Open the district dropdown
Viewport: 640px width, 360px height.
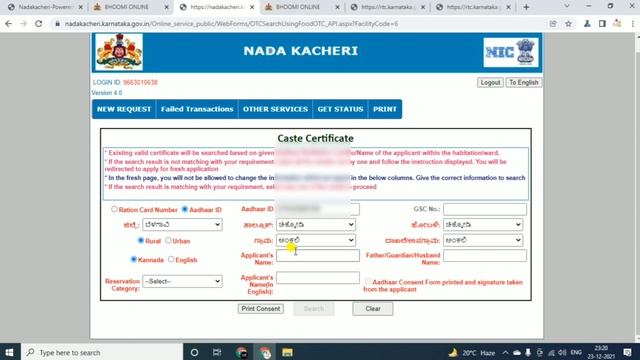click(182, 224)
